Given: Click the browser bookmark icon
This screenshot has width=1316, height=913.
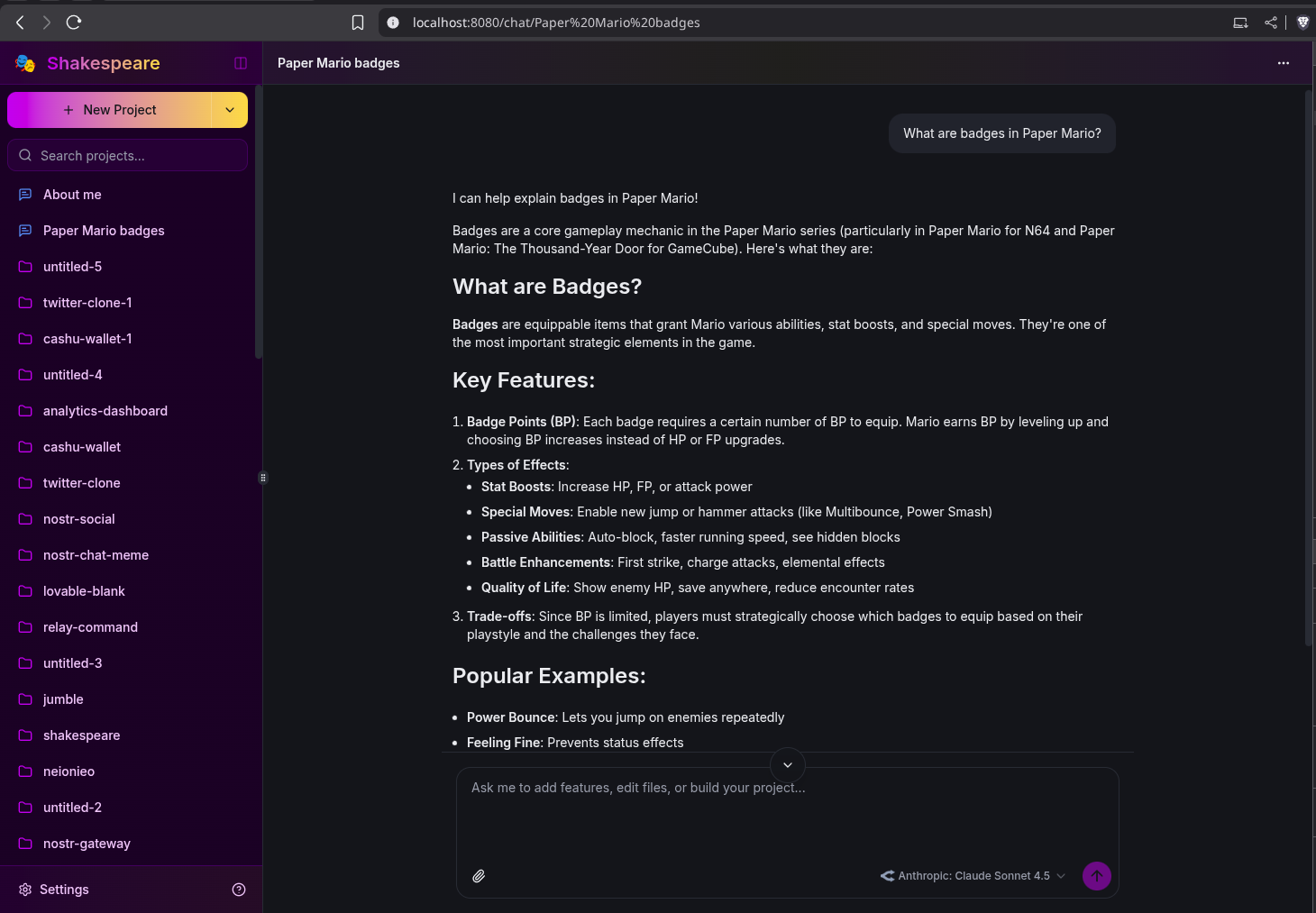Looking at the screenshot, I should [x=358, y=23].
